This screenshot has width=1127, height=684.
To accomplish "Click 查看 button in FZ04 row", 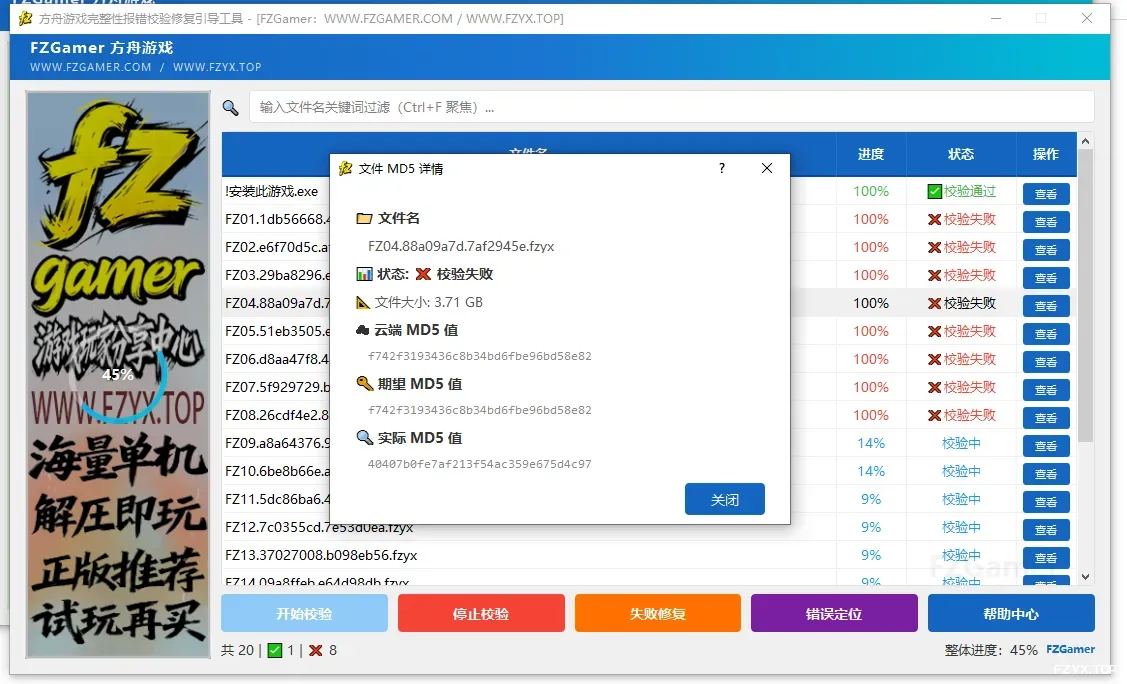I will [1046, 306].
